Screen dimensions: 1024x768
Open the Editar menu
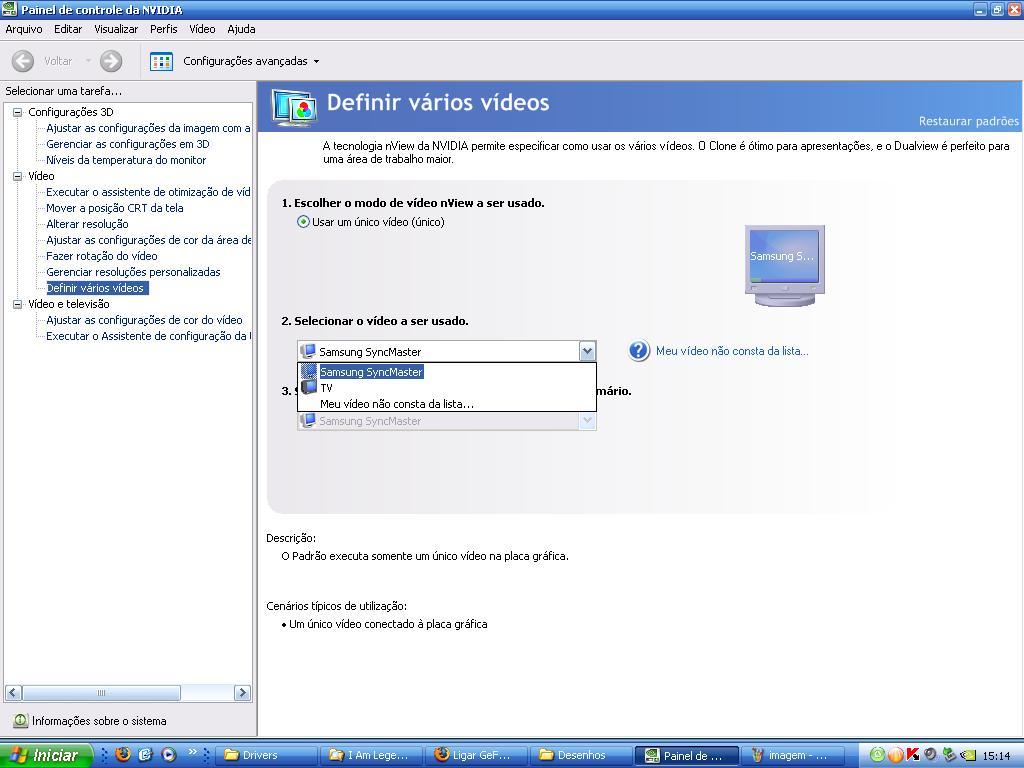pyautogui.click(x=68, y=29)
